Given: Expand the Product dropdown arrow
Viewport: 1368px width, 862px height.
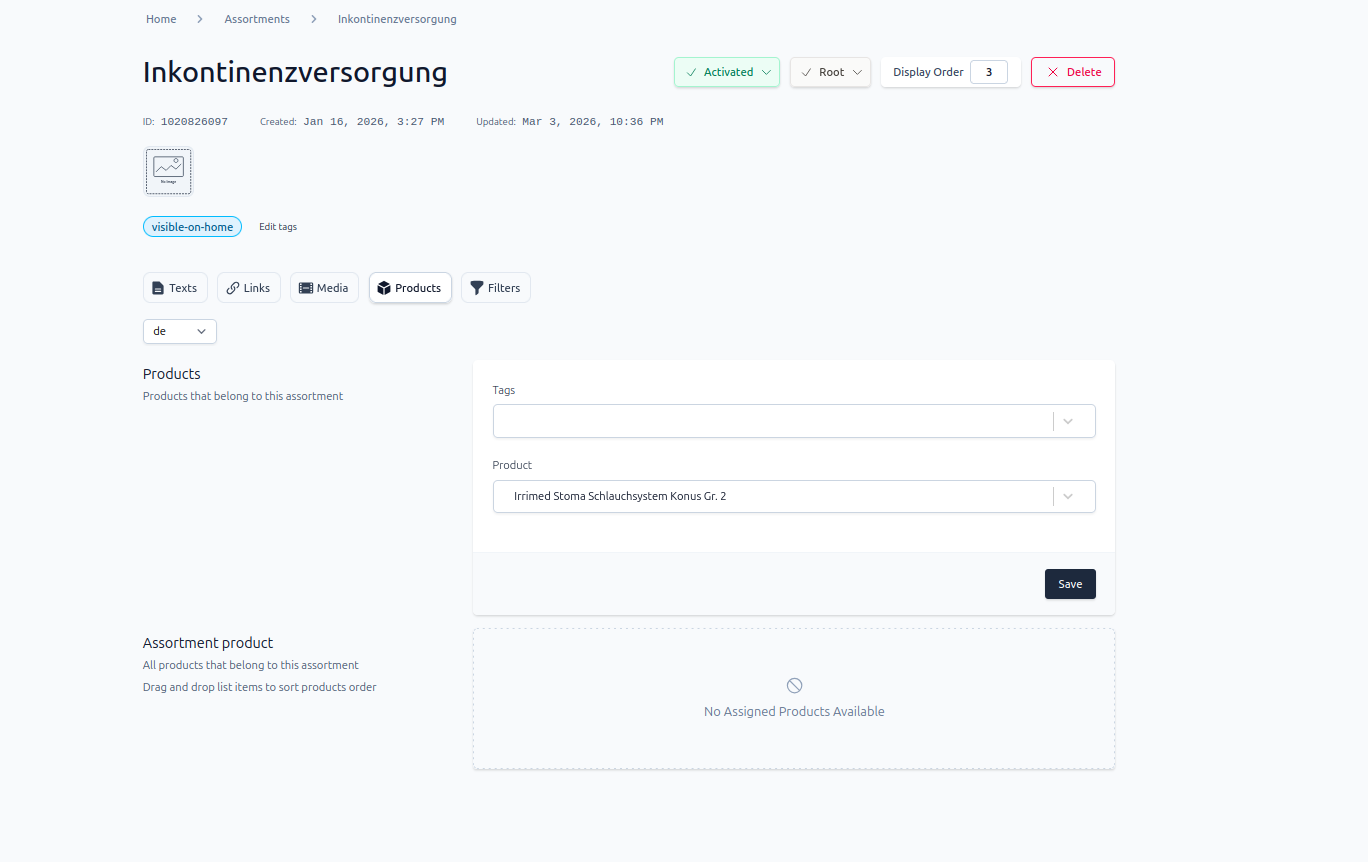Looking at the screenshot, I should 1068,496.
